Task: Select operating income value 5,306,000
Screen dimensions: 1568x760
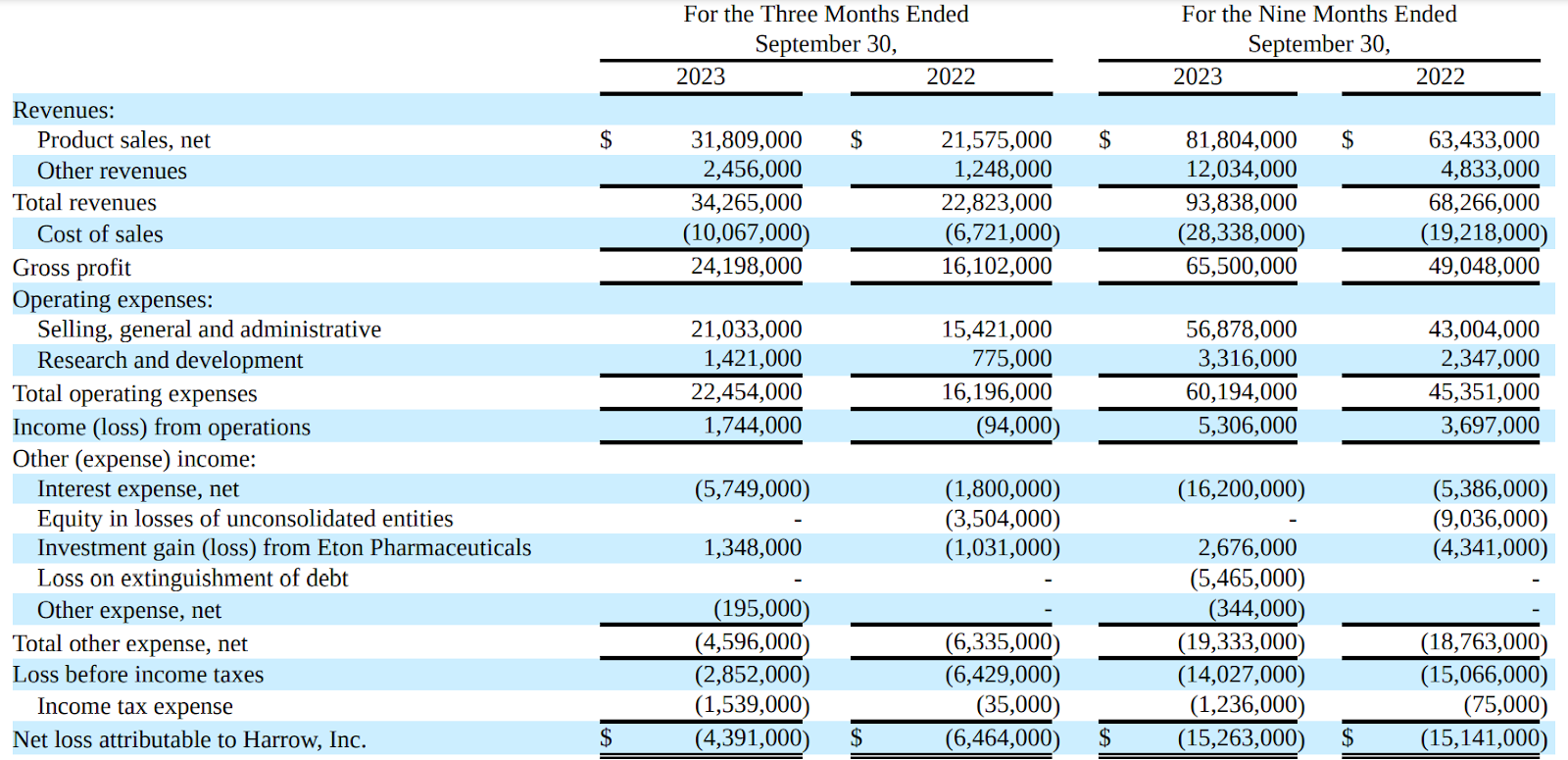Action: pos(1247,425)
